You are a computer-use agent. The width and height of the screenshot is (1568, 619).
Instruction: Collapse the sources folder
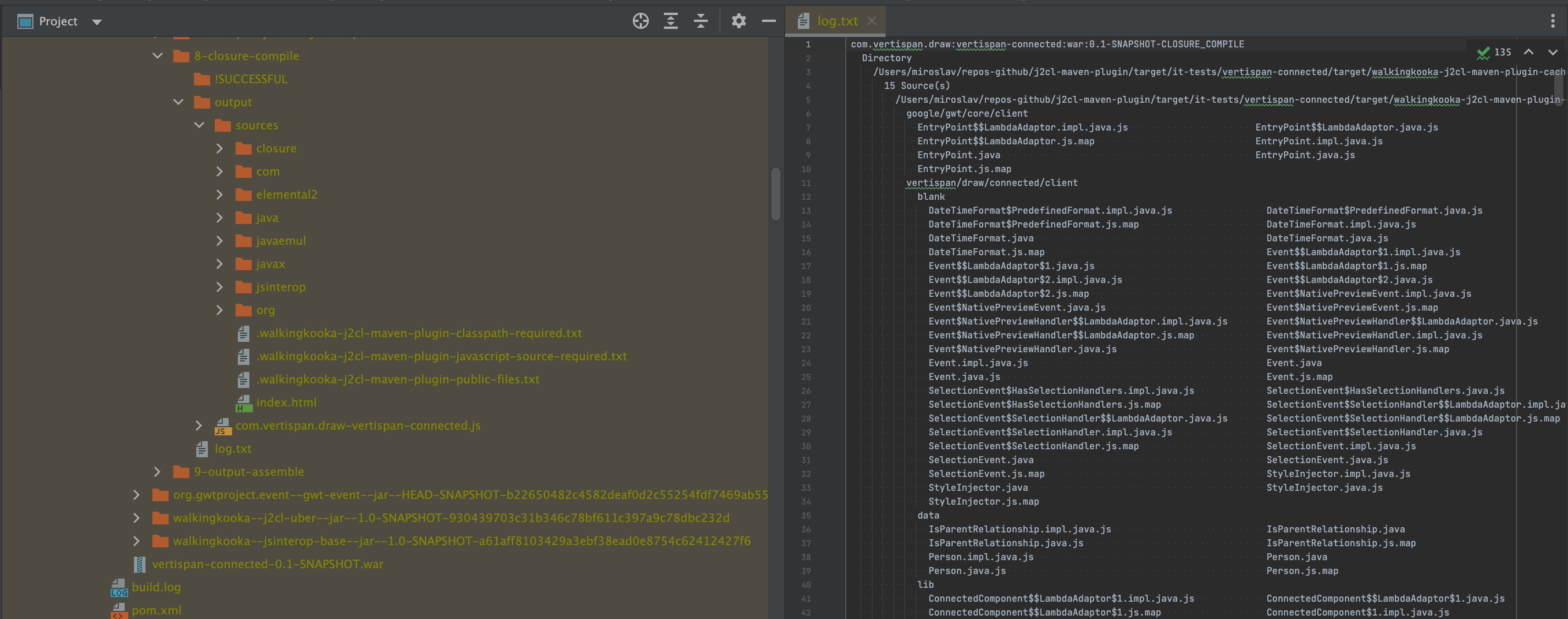click(x=199, y=125)
